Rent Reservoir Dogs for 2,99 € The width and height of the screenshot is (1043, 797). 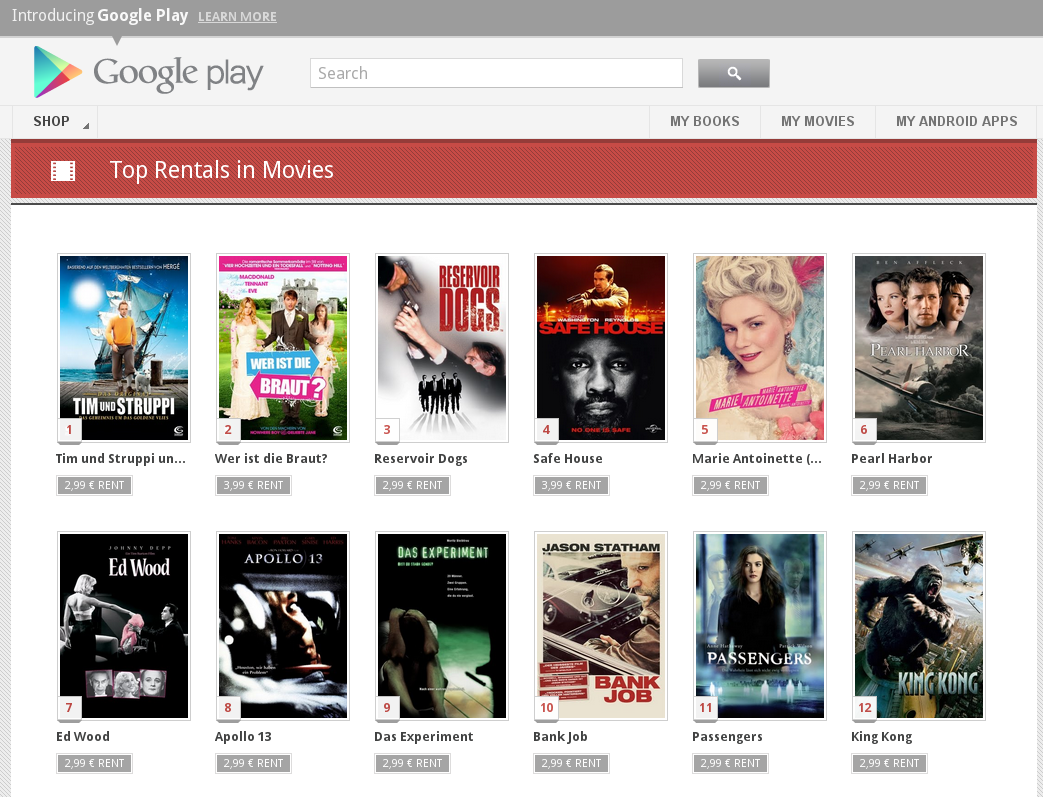coord(412,486)
